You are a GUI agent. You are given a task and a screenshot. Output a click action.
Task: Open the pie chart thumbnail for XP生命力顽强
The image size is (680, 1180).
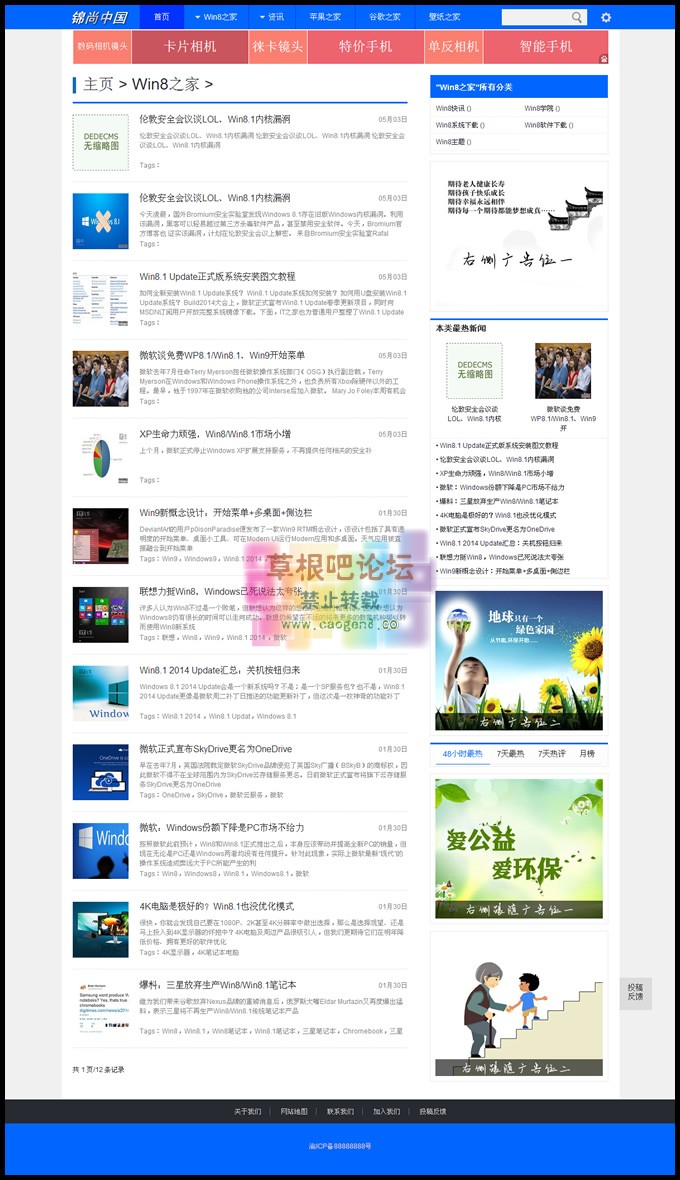(100, 458)
